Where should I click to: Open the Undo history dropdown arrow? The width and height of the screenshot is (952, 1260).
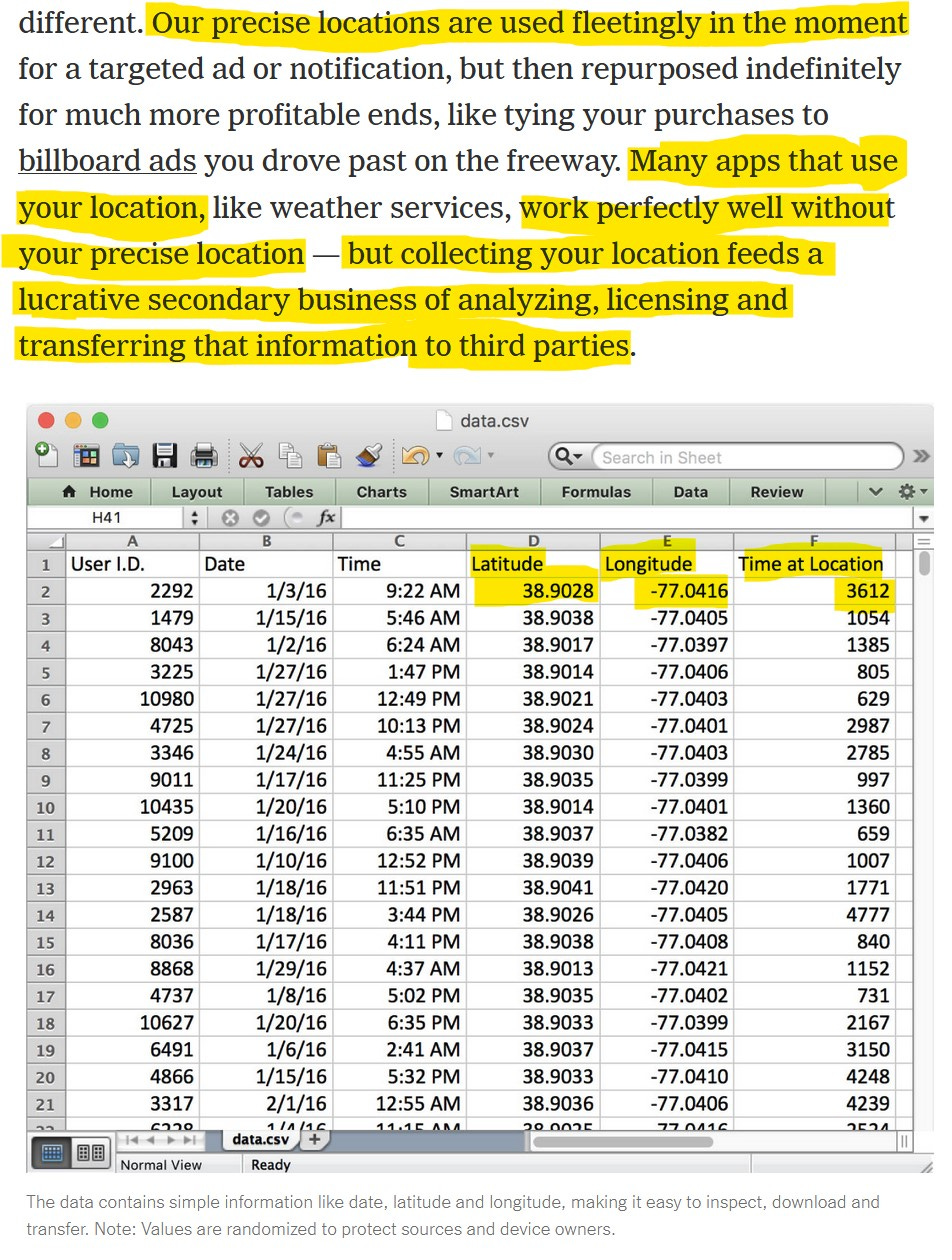point(439,457)
